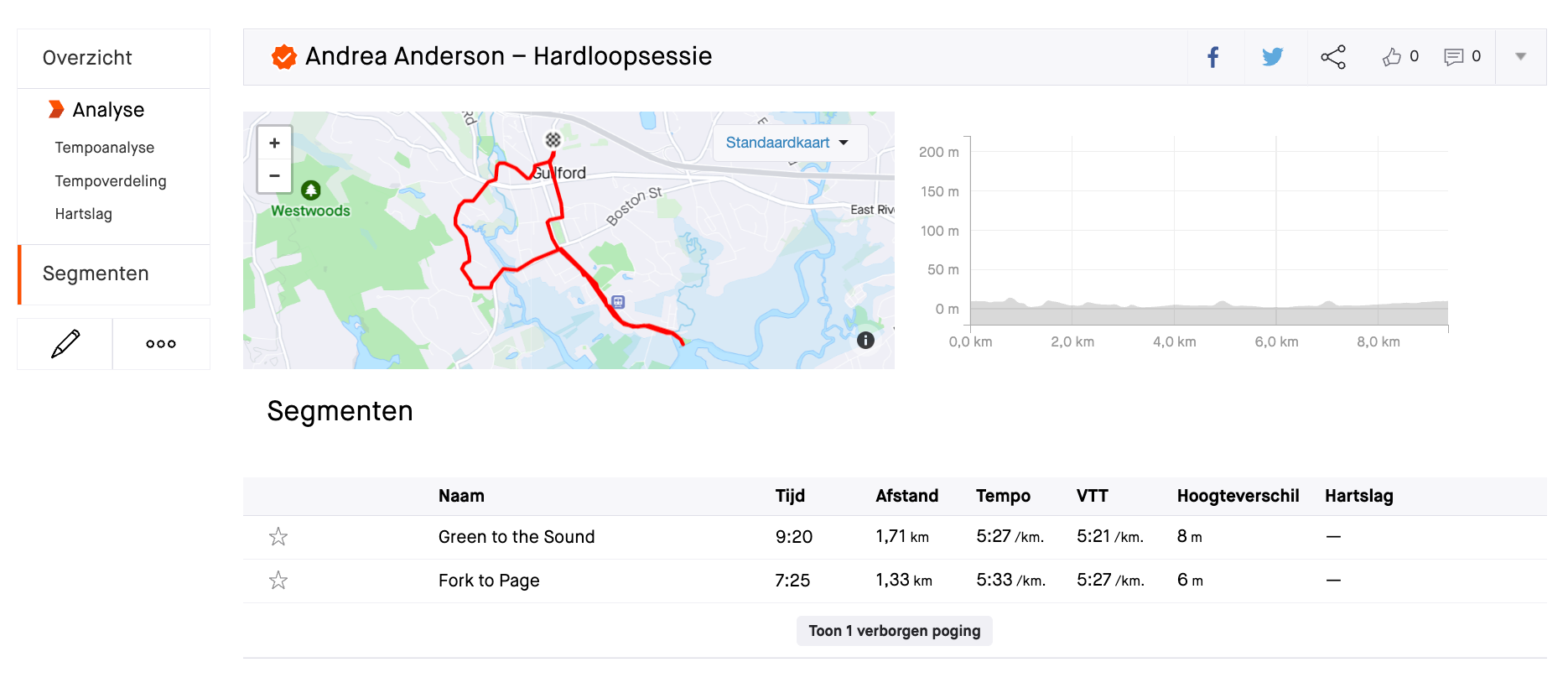Collapse the Analyse section

click(108, 110)
